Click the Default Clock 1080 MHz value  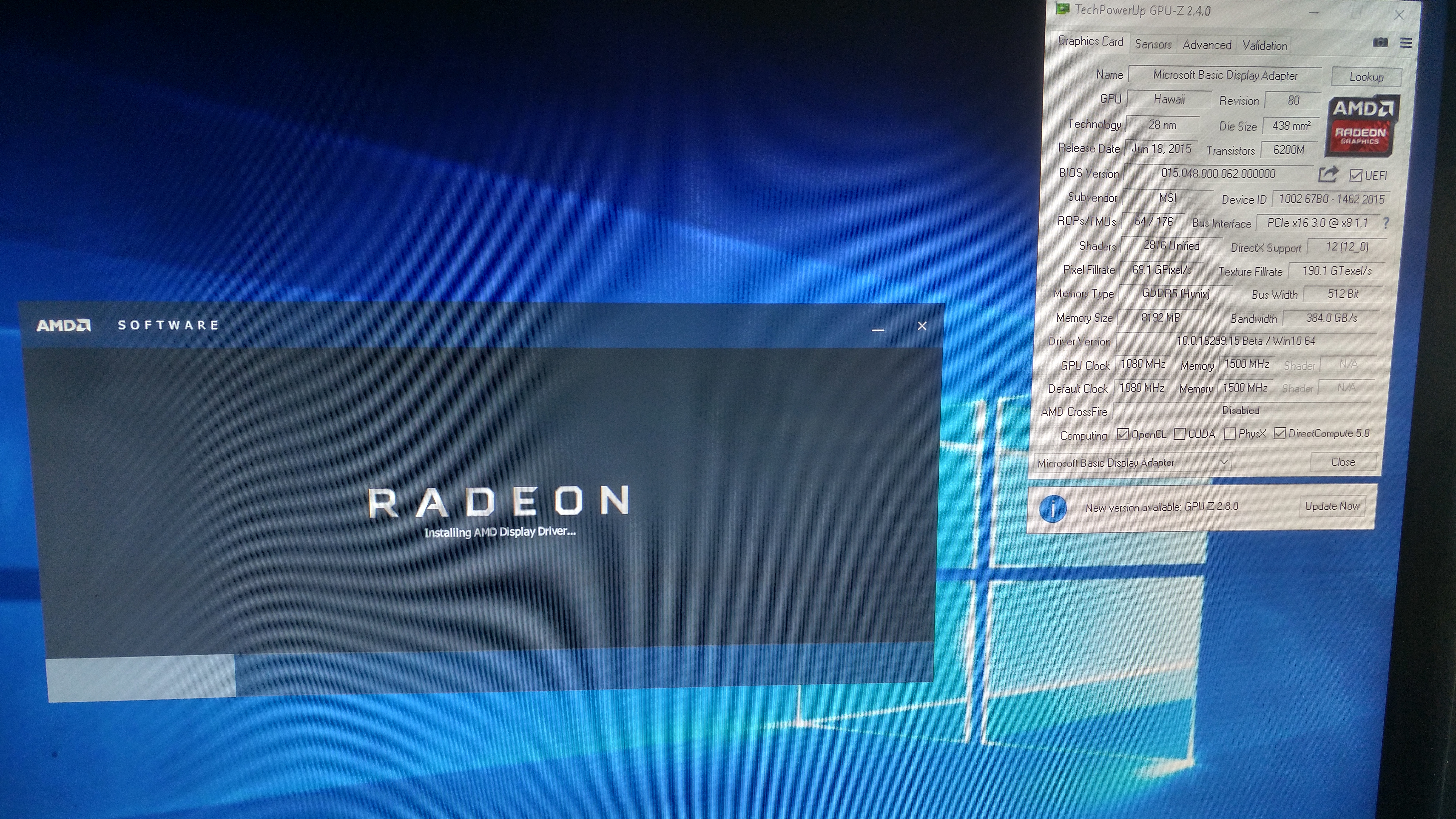1141,388
